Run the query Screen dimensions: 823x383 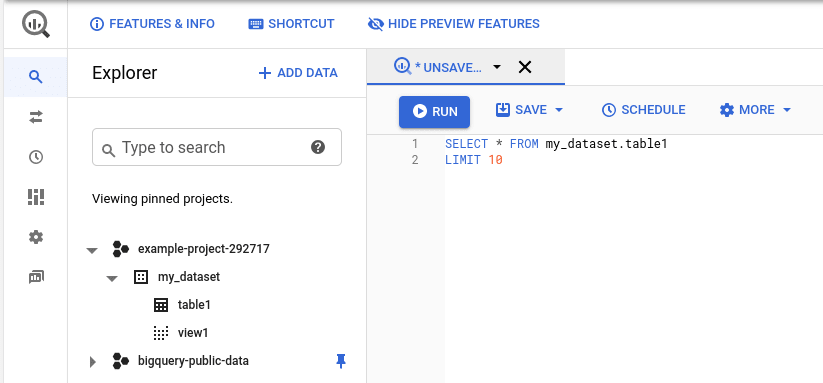coord(435,111)
